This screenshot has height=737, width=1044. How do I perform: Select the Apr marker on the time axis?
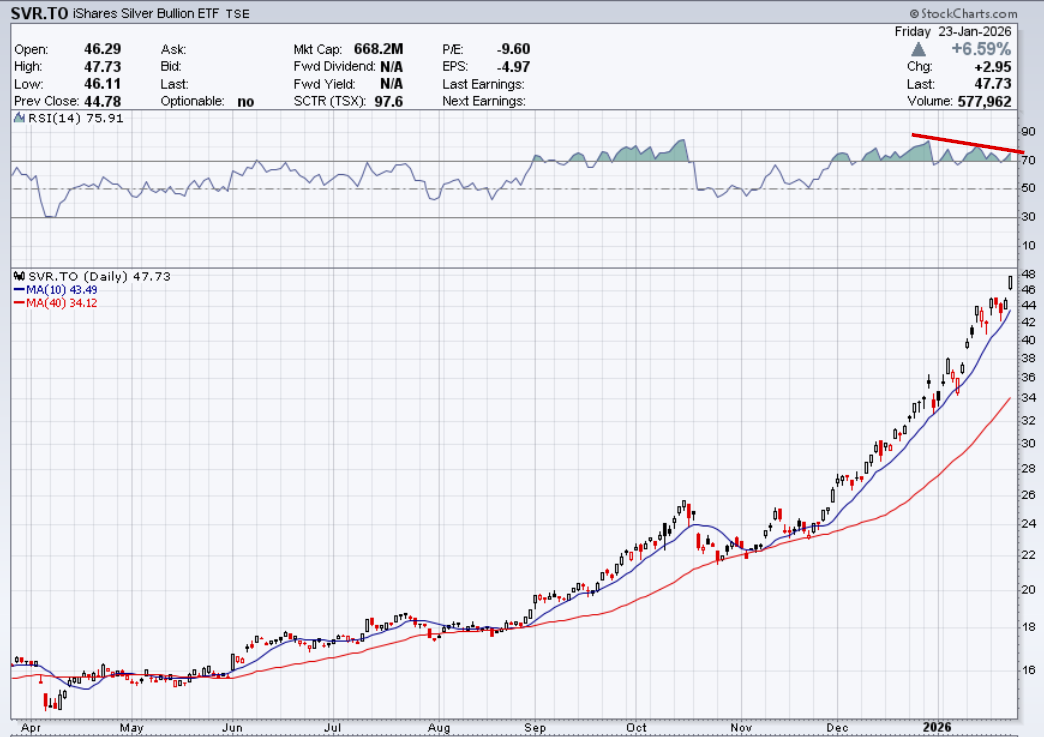31,728
